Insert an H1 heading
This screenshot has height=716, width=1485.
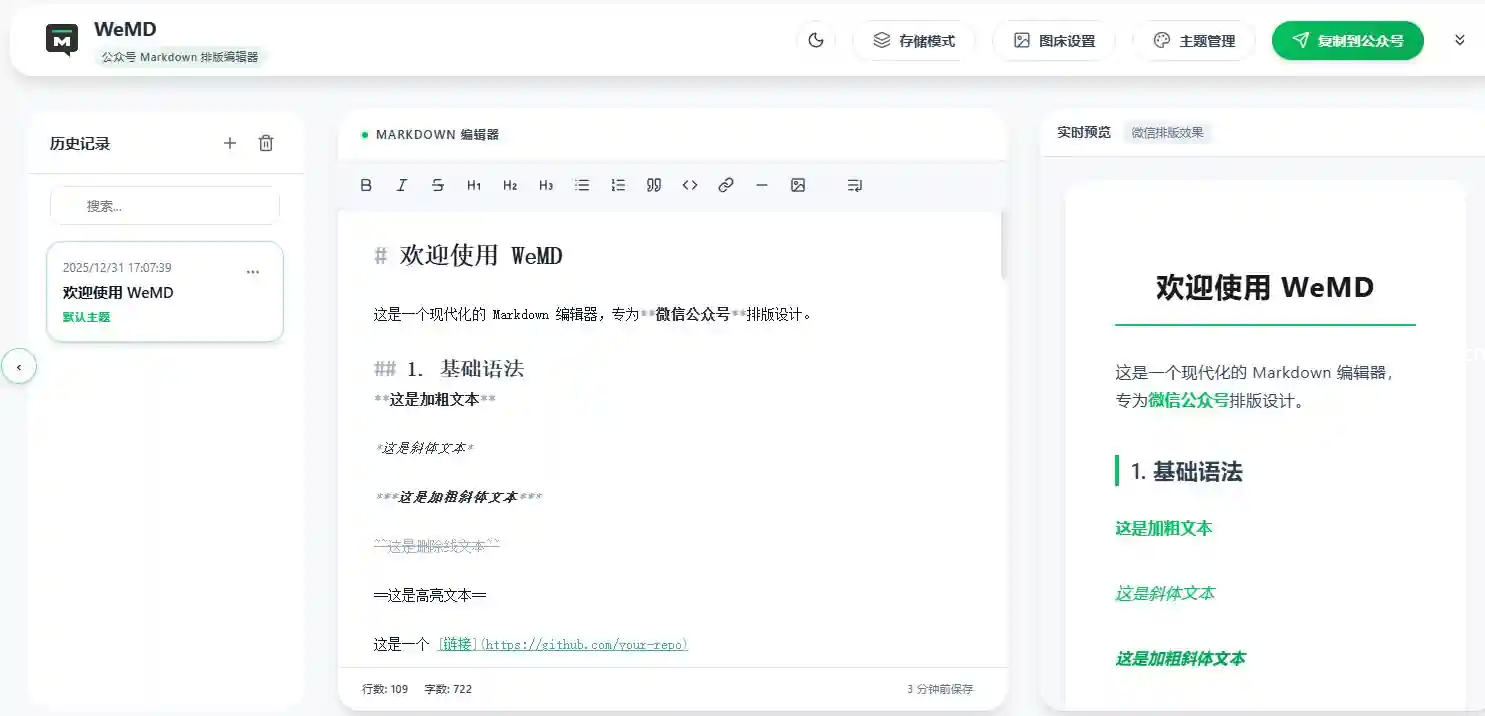[x=474, y=185]
